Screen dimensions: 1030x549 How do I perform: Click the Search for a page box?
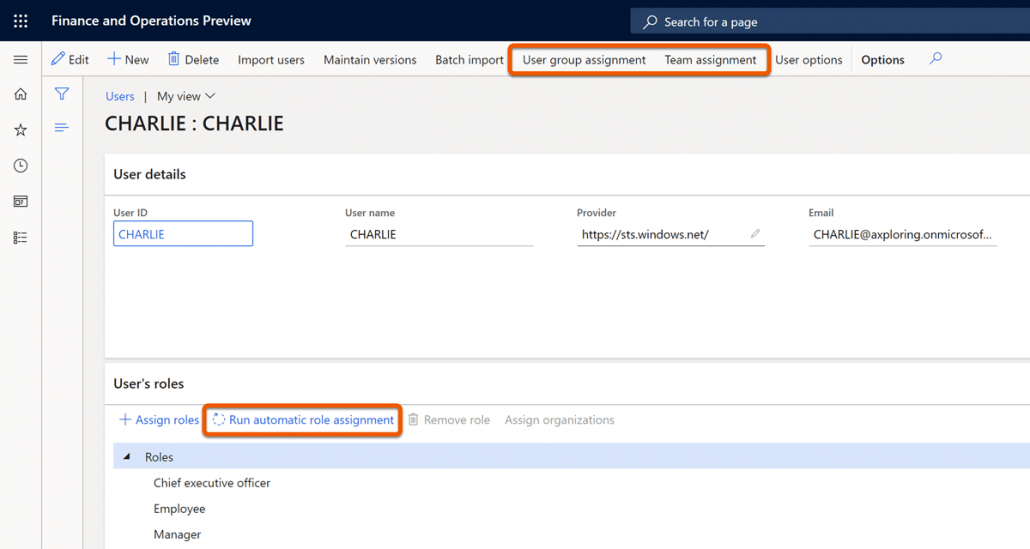coord(830,22)
